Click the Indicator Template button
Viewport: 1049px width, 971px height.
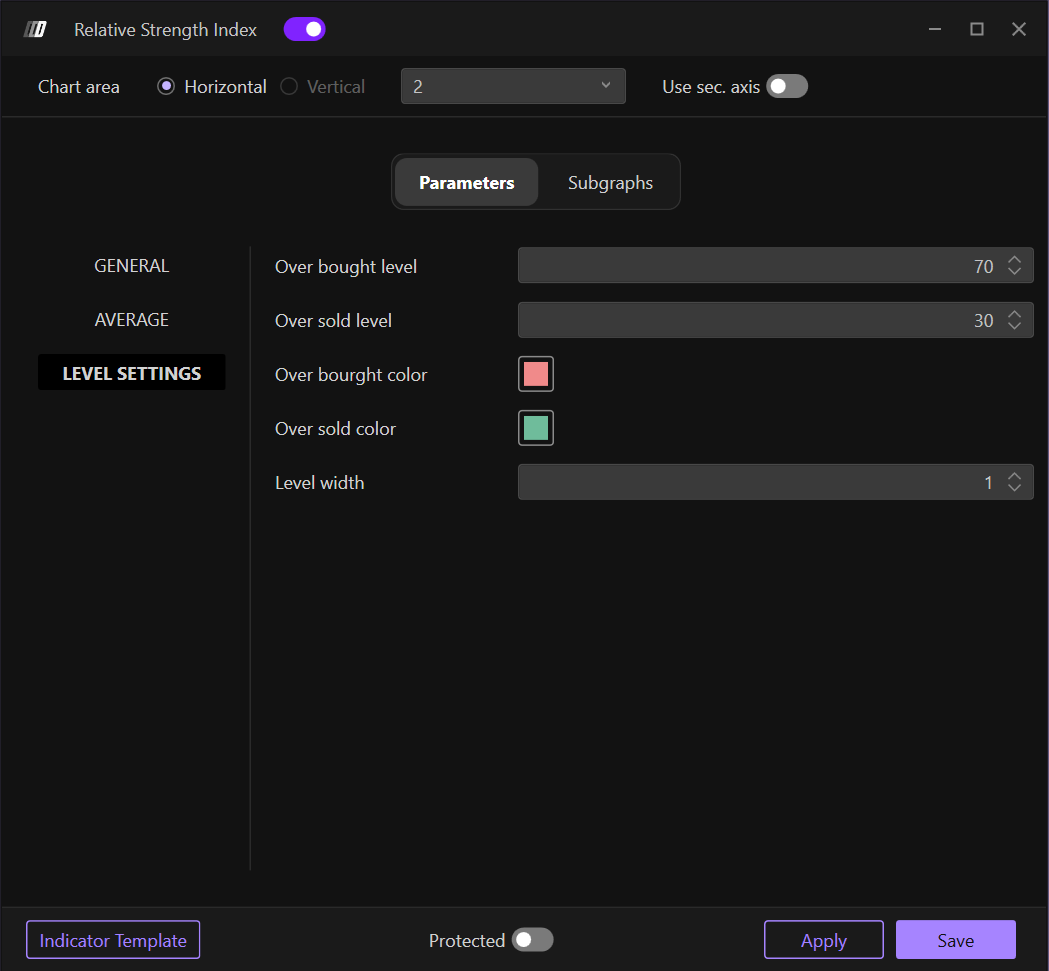click(113, 940)
